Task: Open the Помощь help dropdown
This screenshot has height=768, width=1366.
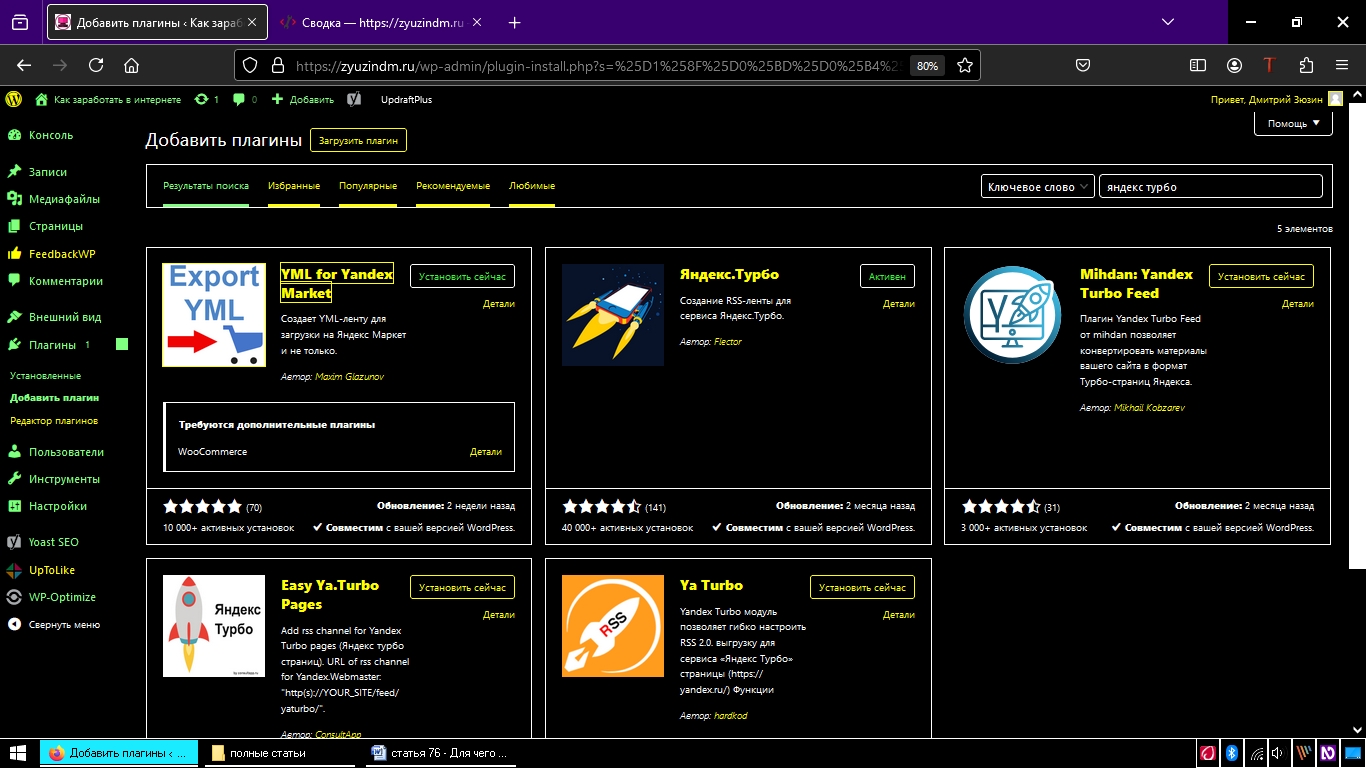Action: click(1293, 123)
